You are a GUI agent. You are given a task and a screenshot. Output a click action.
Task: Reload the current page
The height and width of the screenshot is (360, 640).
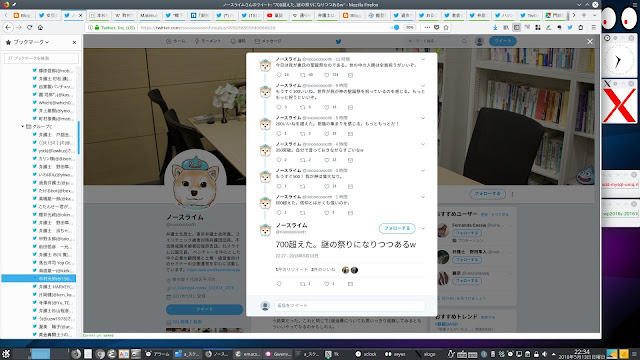coord(29,27)
